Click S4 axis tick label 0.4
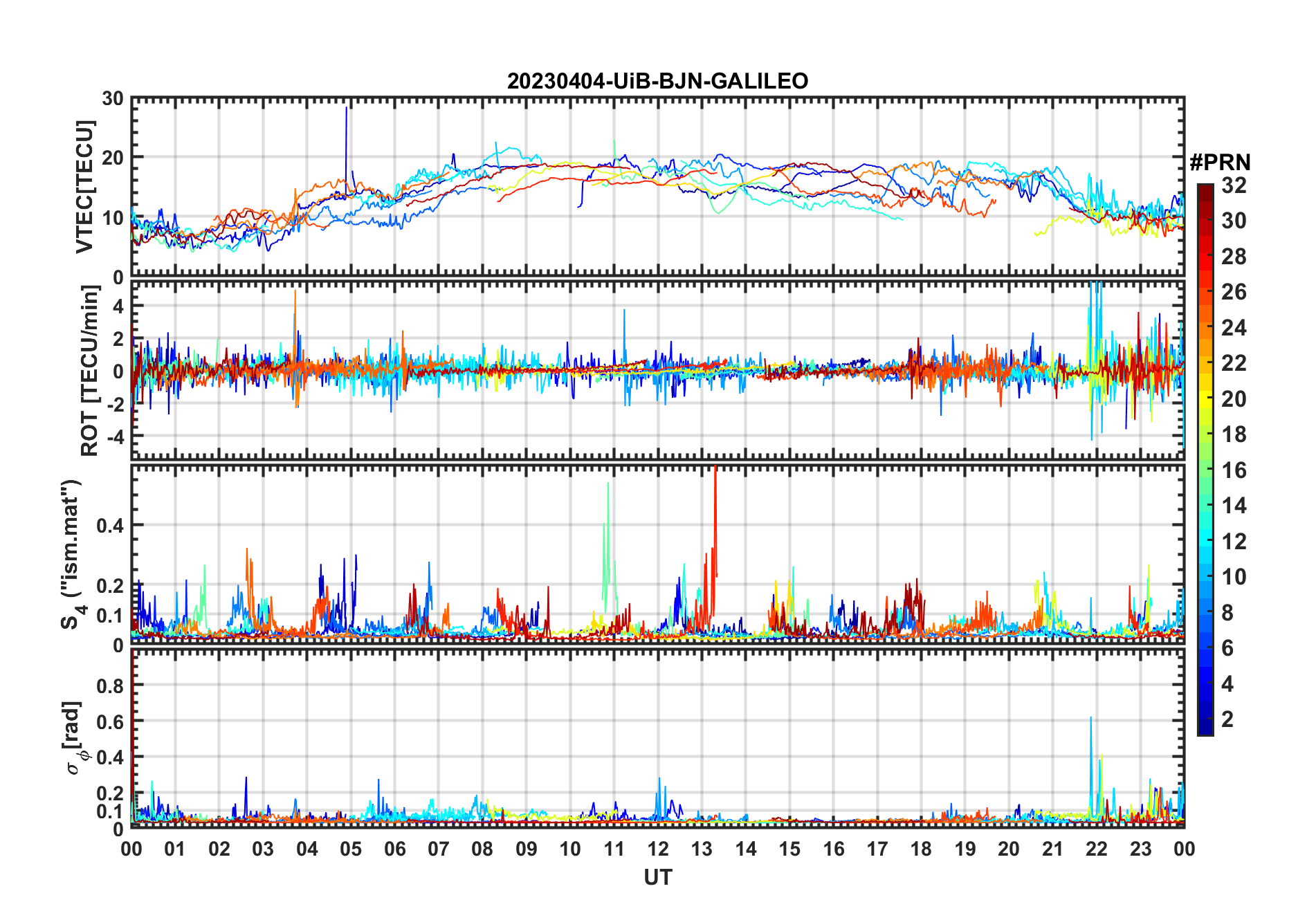 111,526
